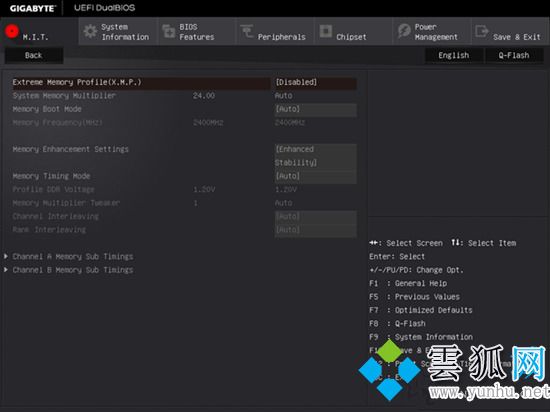Select Extreme Memory Profile(X.M.P.) row label
550x412 pixels.
[x=77, y=82]
